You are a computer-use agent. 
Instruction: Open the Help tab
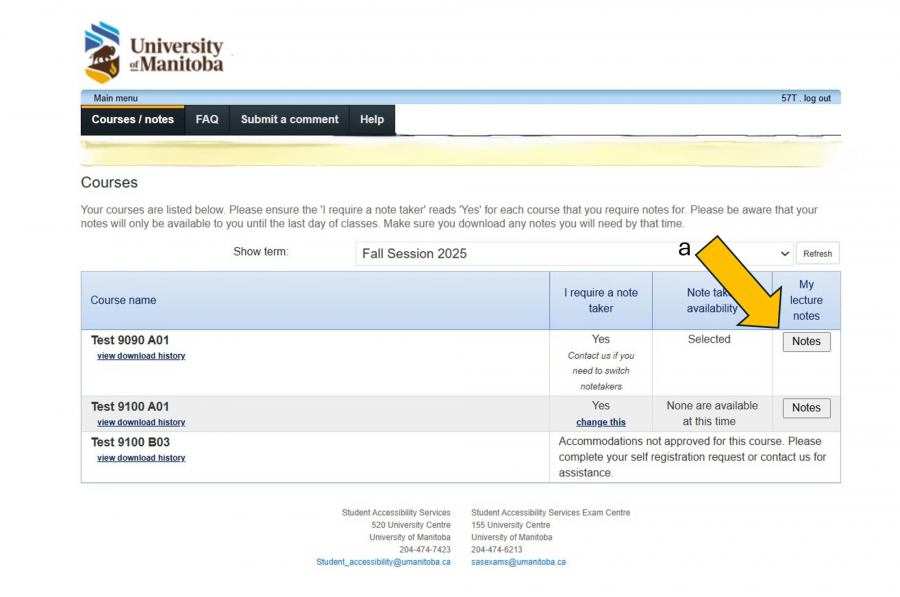(x=372, y=119)
